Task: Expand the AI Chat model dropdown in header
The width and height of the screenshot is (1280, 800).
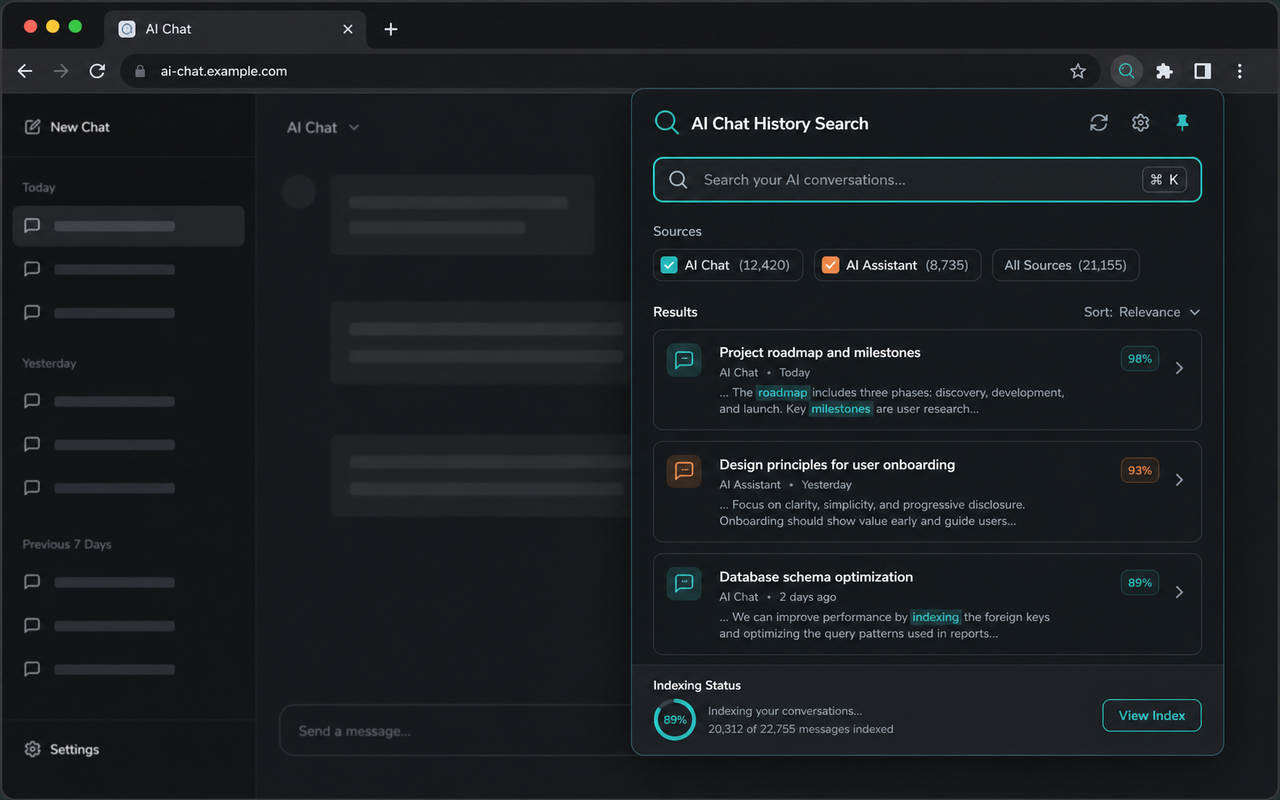Action: [x=323, y=127]
